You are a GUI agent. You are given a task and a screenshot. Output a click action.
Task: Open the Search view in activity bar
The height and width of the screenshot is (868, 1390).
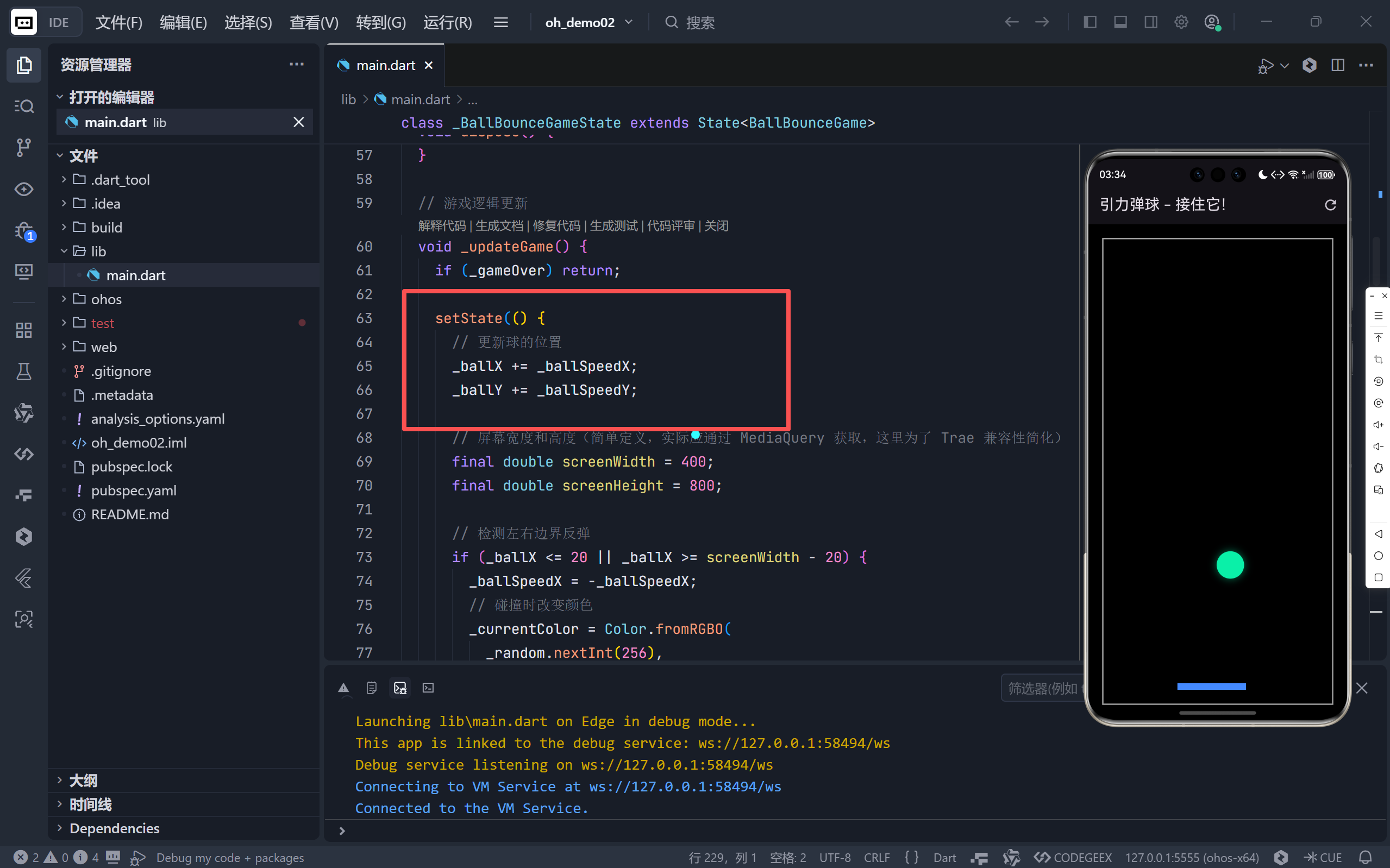(x=23, y=106)
